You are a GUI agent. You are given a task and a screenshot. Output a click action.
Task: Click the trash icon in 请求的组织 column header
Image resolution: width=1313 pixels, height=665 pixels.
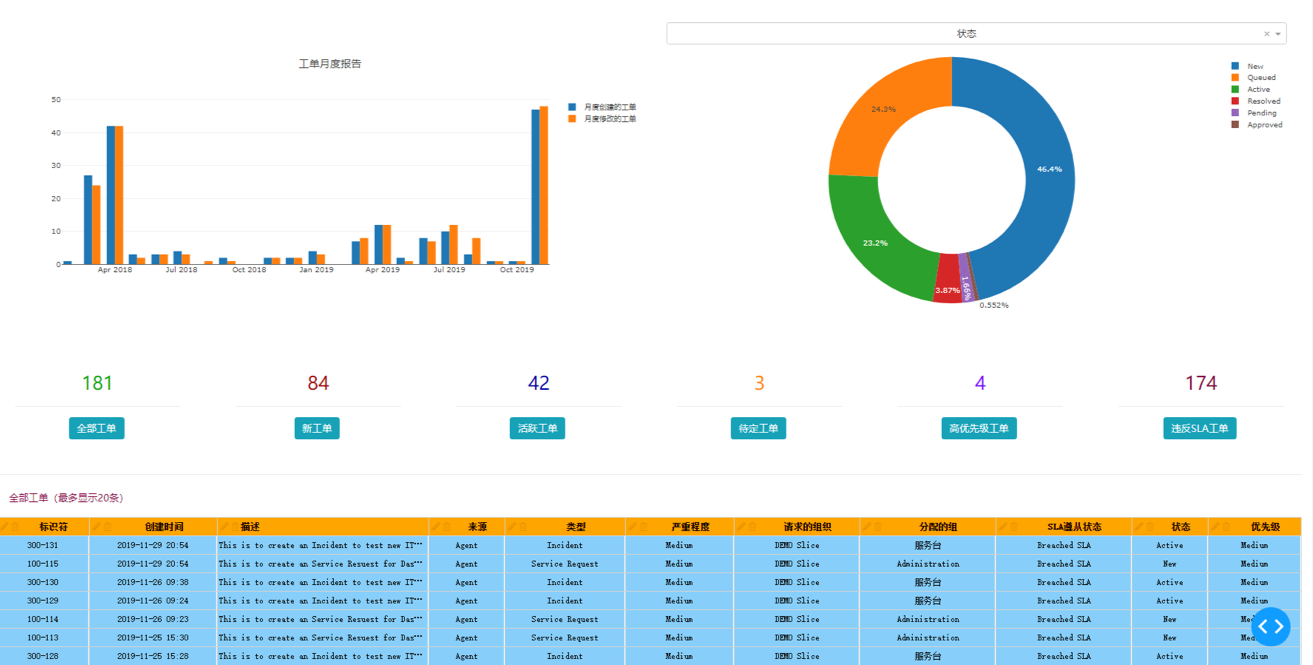(x=751, y=527)
